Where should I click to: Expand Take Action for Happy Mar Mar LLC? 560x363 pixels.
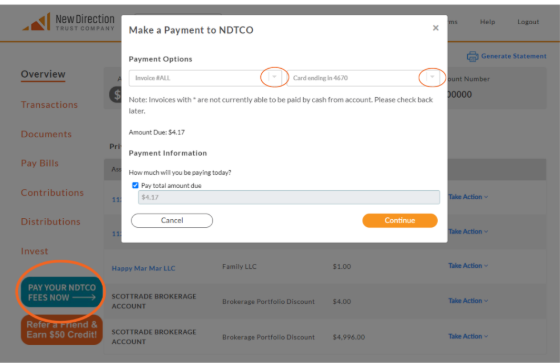[x=468, y=265]
